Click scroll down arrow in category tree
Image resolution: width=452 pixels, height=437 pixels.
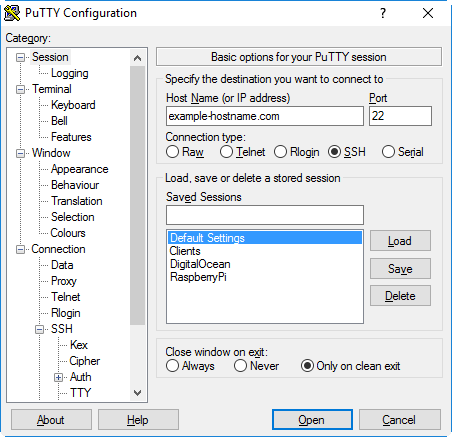point(137,393)
